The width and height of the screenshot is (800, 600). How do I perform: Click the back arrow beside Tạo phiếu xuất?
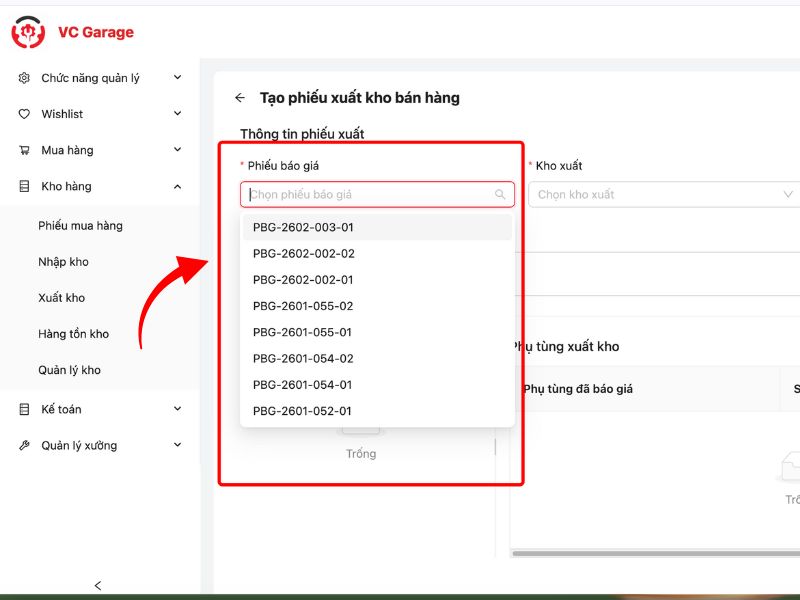[x=239, y=98]
